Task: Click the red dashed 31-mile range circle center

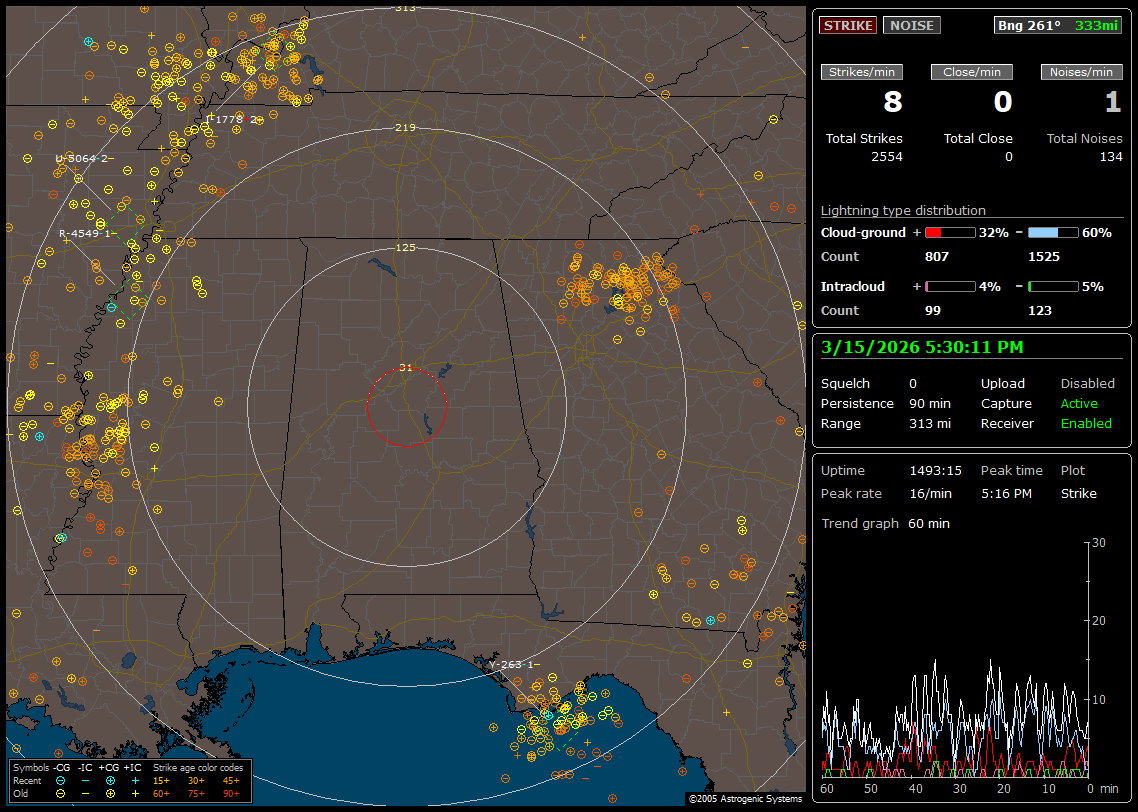Action: pyautogui.click(x=406, y=406)
